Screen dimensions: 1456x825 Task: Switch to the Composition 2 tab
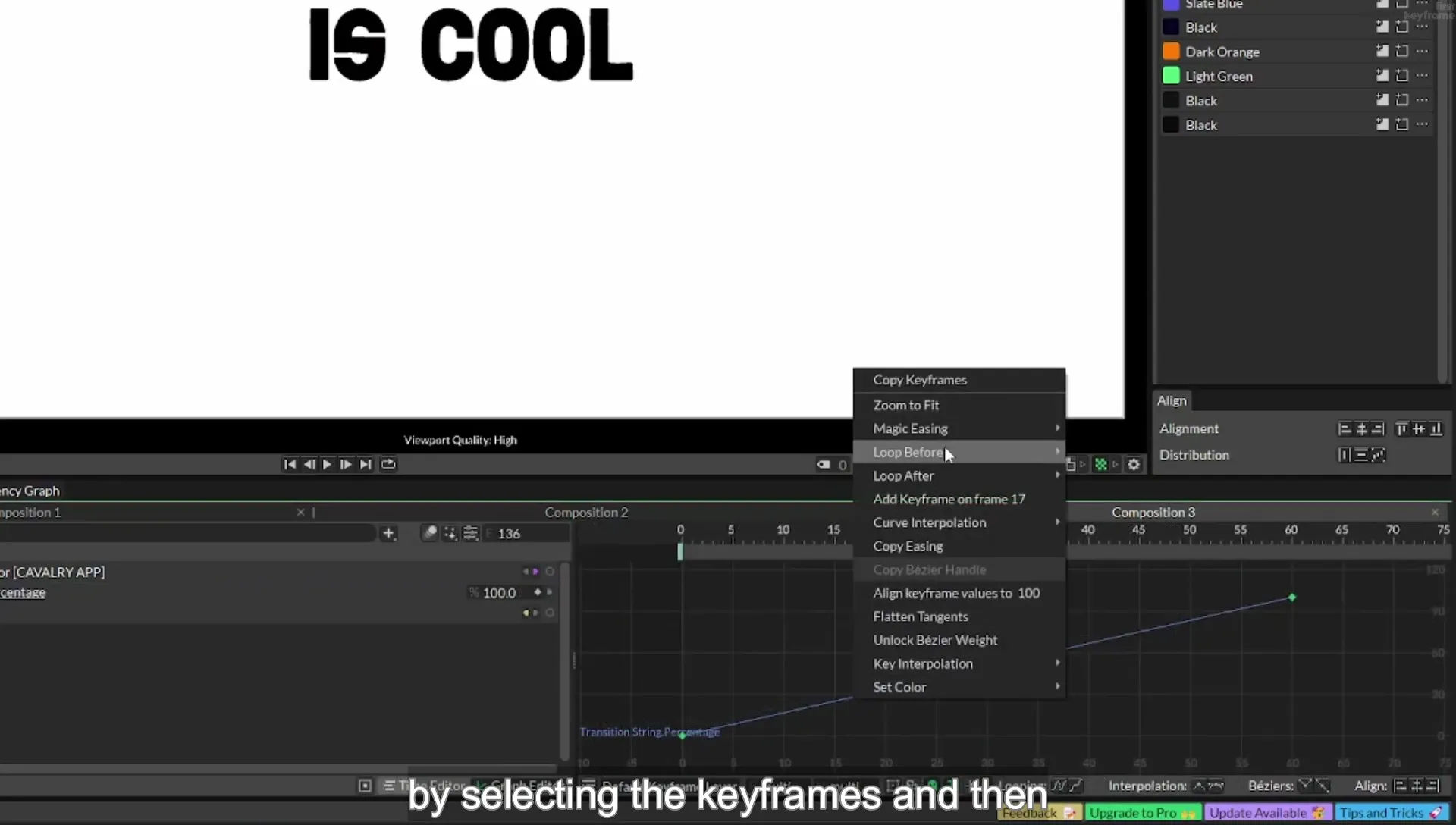pos(586,513)
